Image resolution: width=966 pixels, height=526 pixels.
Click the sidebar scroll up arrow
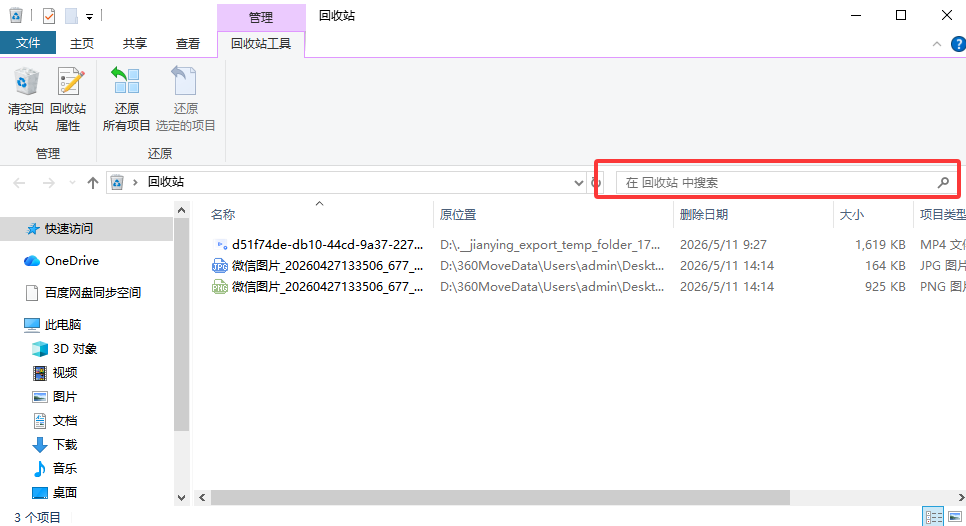(181, 211)
